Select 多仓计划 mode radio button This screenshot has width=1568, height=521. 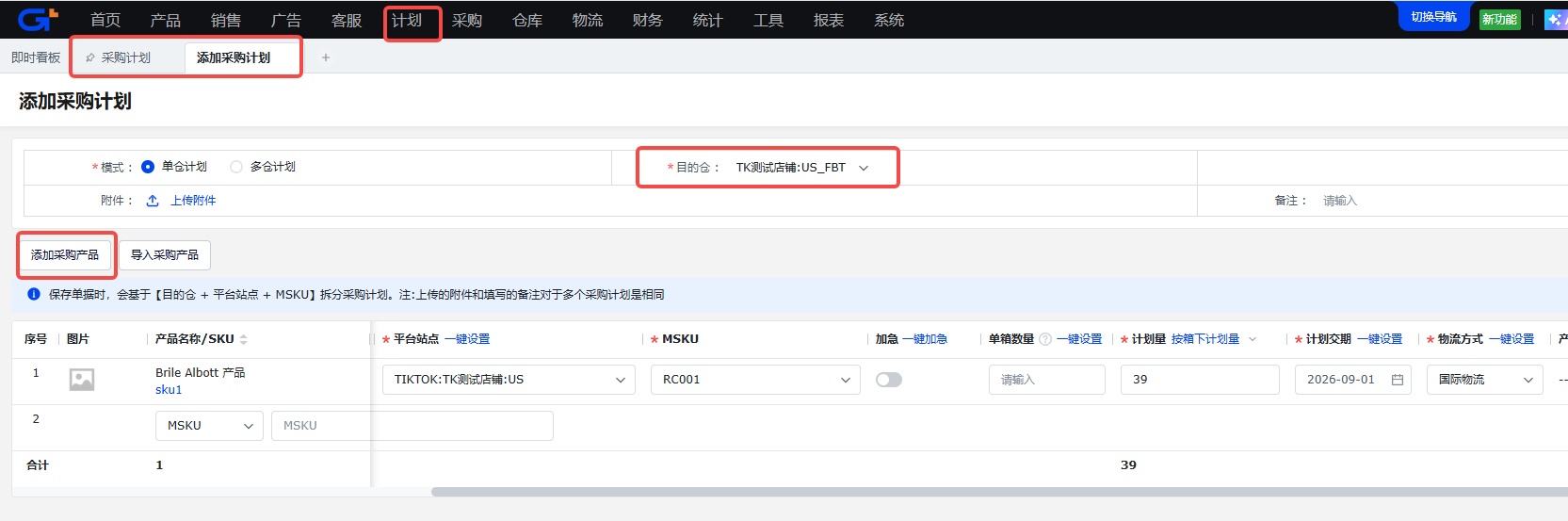coord(236,167)
